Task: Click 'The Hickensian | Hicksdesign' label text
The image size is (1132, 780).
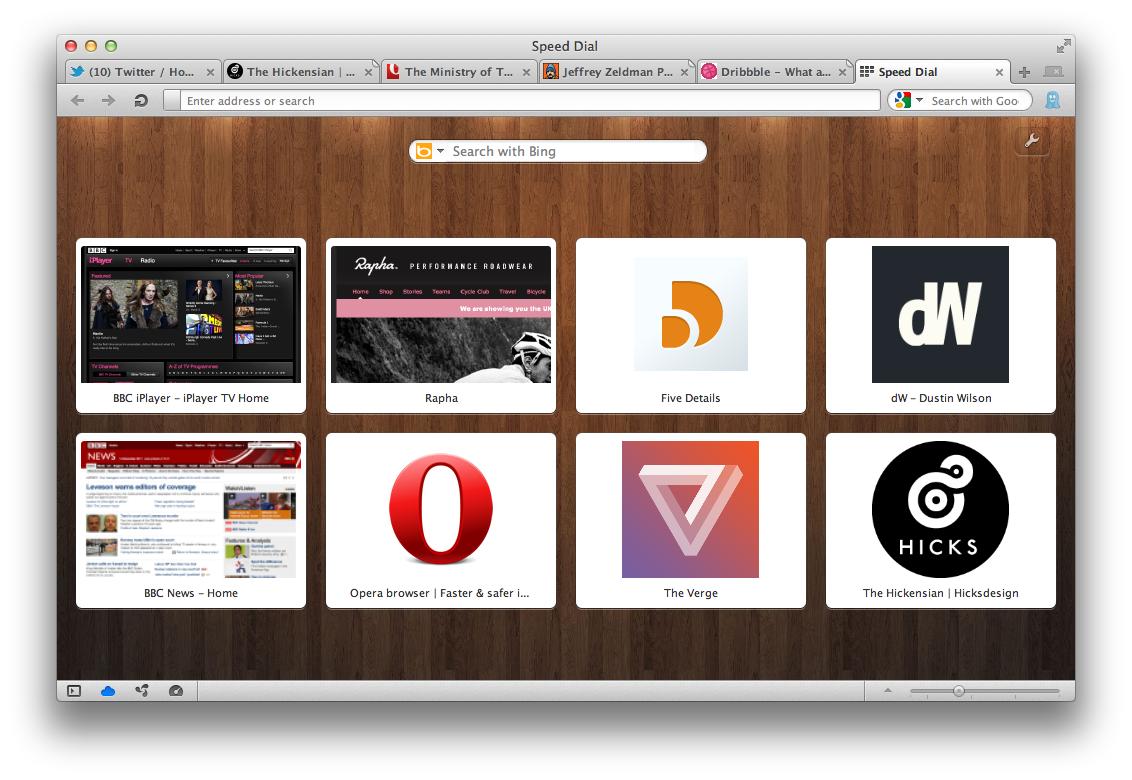Action: [941, 593]
